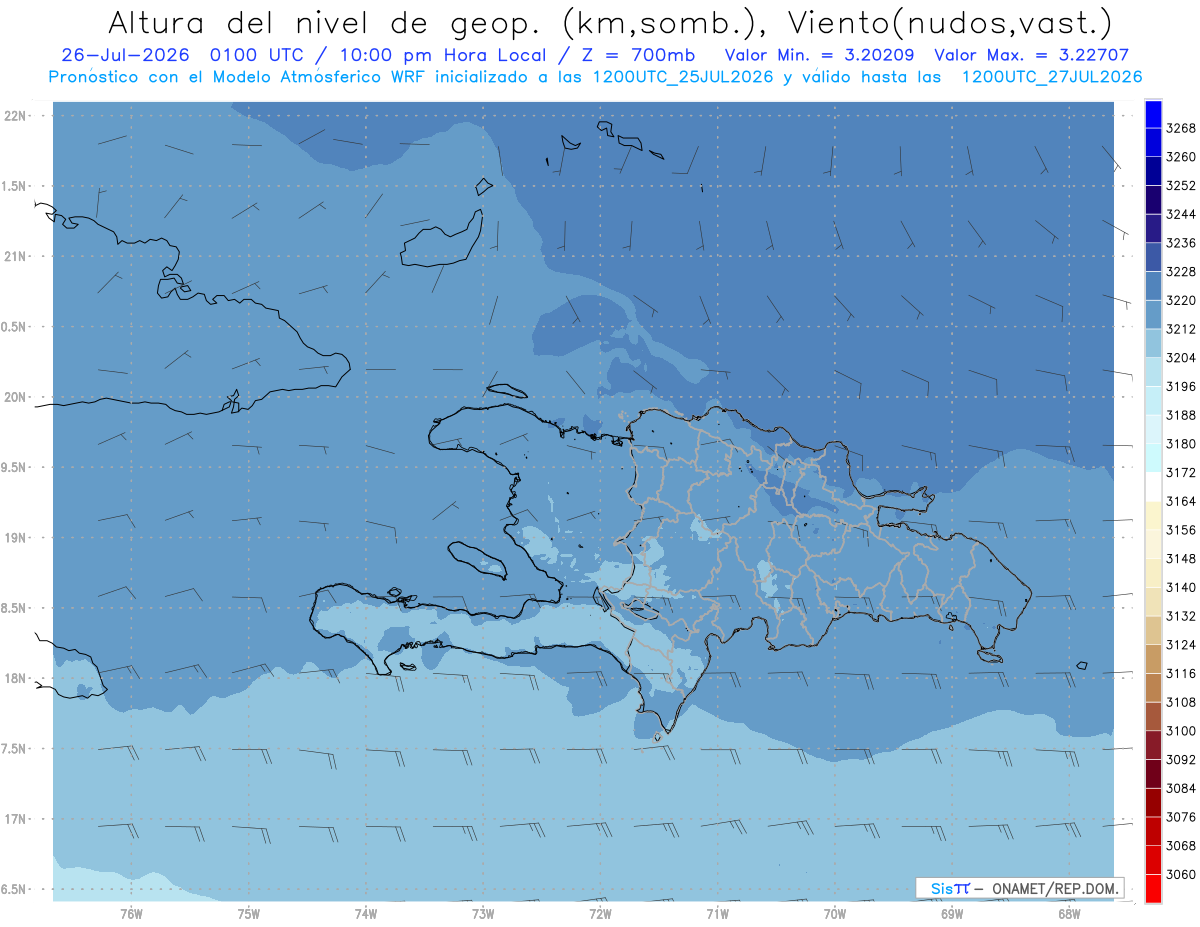Viewport: 1200px width, 927px height.
Task: Click the 3076 color scale label
Action: (x=1181, y=817)
